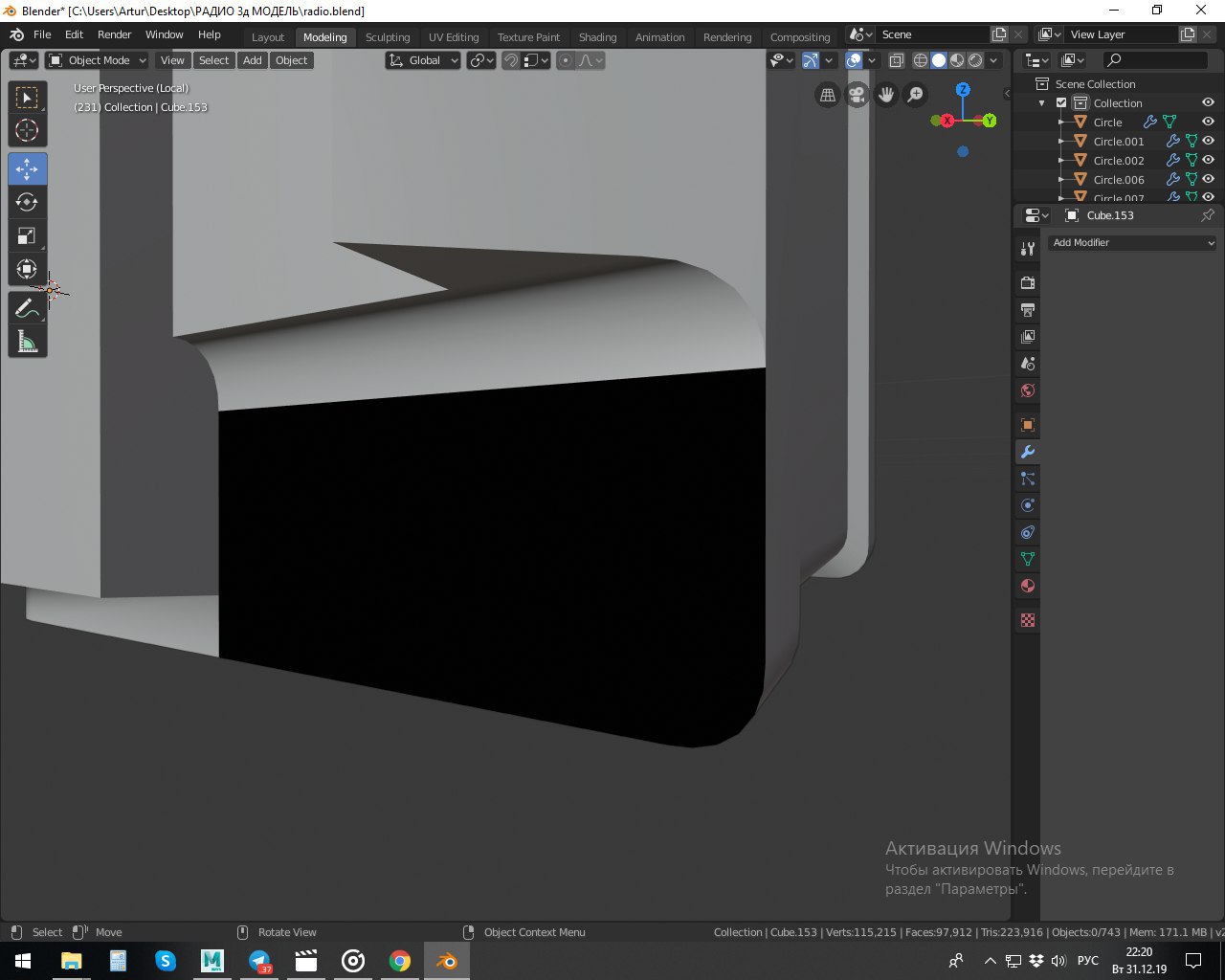Open the File menu
The height and width of the screenshot is (980, 1225).
tap(42, 34)
